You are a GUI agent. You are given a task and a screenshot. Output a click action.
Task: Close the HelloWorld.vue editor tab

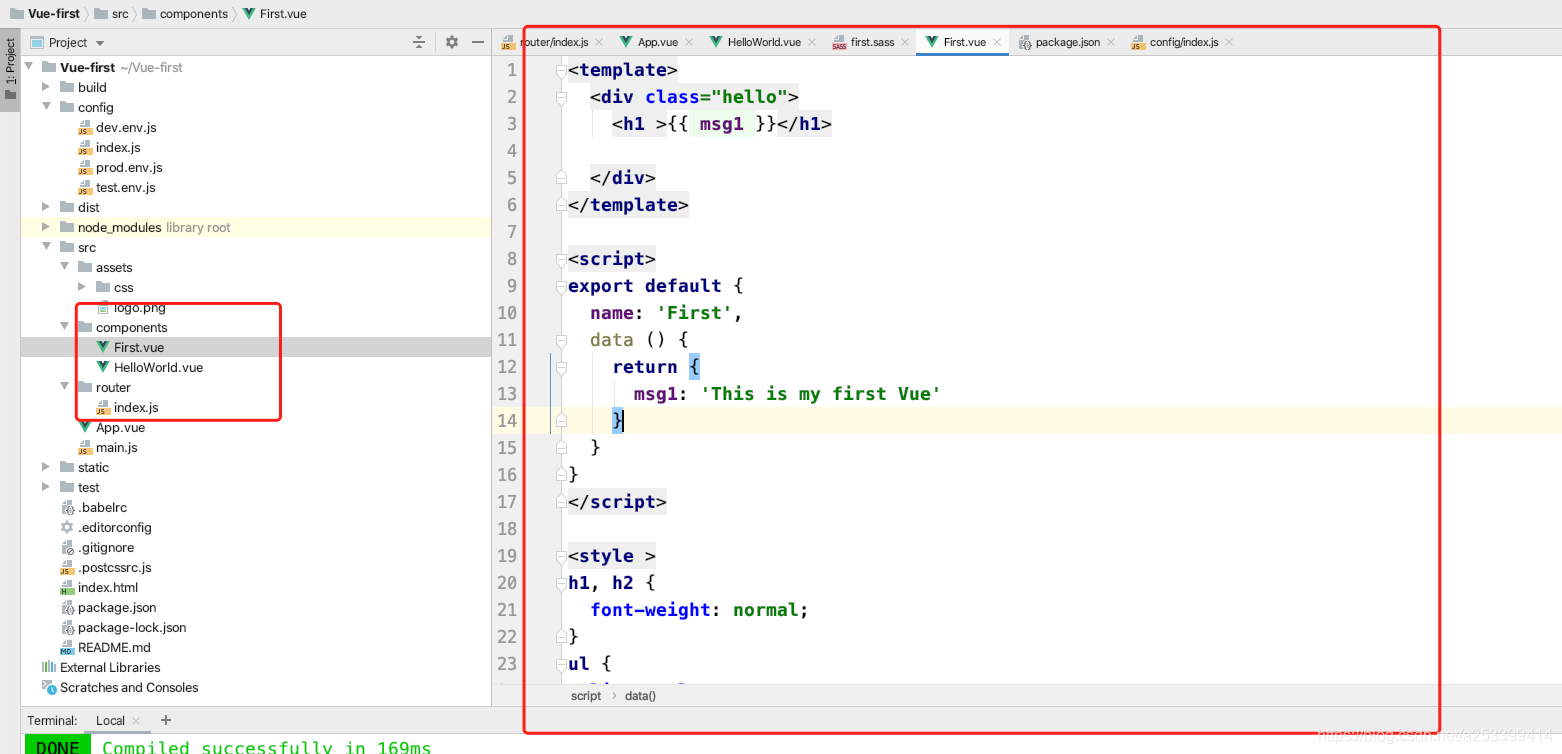(x=812, y=42)
